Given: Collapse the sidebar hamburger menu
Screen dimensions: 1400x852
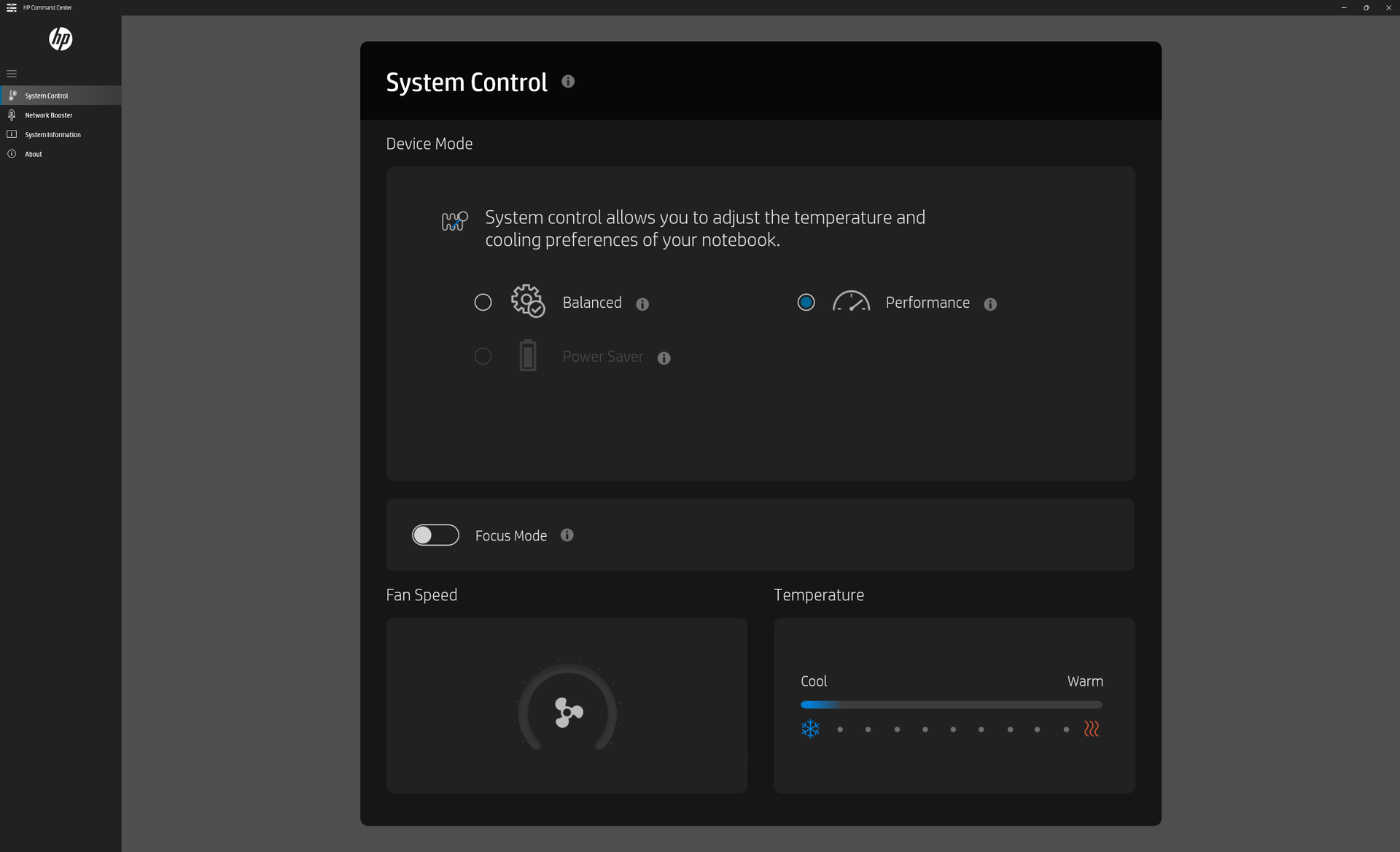Looking at the screenshot, I should tap(12, 74).
